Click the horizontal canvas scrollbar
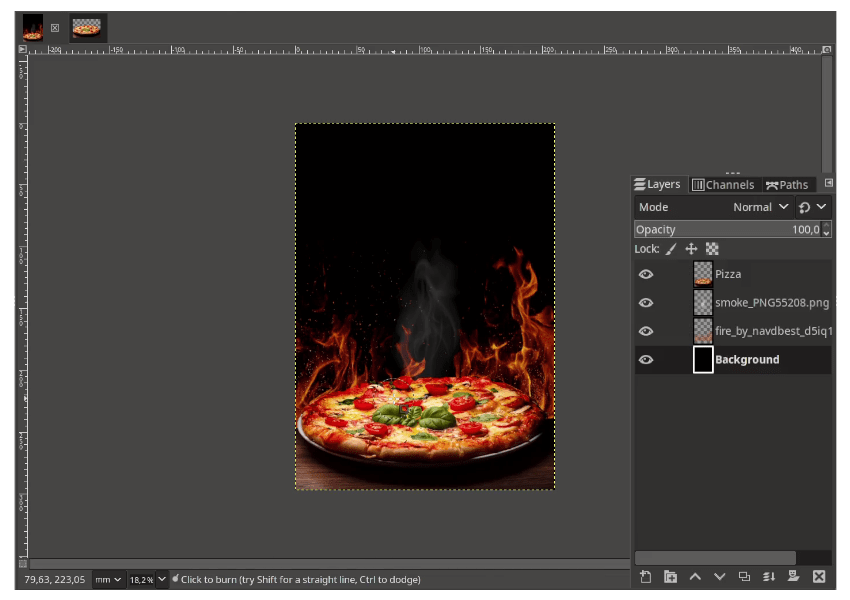Image resolution: width=850 pixels, height=600 pixels. pyautogui.click(x=329, y=564)
